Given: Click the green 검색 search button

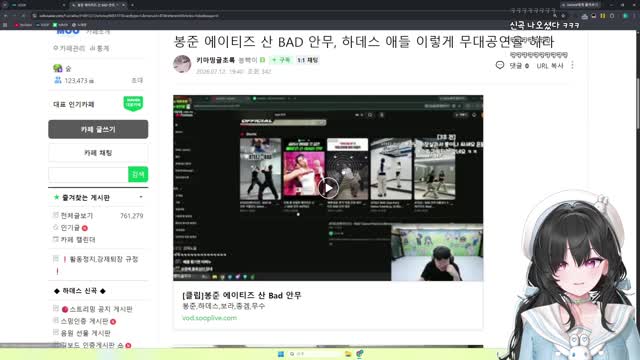Looking at the screenshot, I should [138, 174].
